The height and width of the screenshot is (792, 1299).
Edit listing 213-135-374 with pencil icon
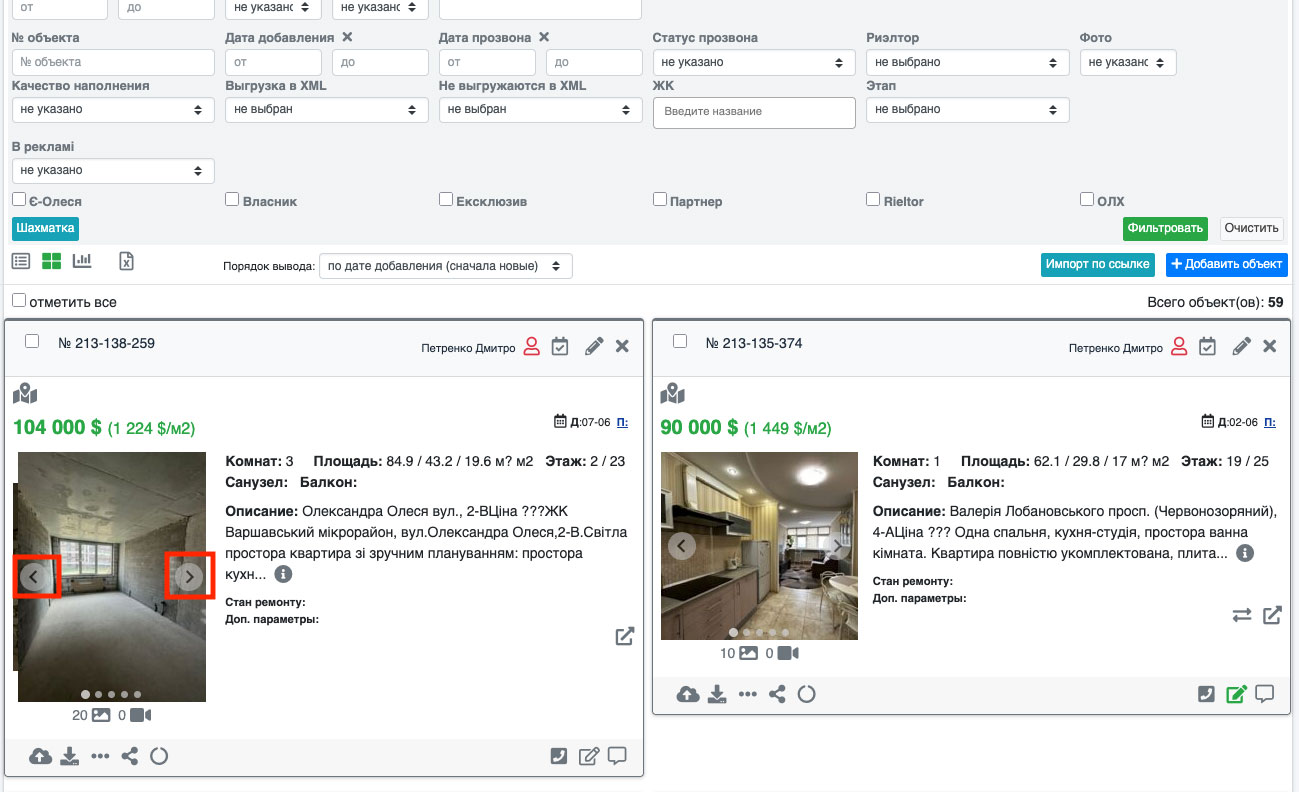click(1241, 347)
